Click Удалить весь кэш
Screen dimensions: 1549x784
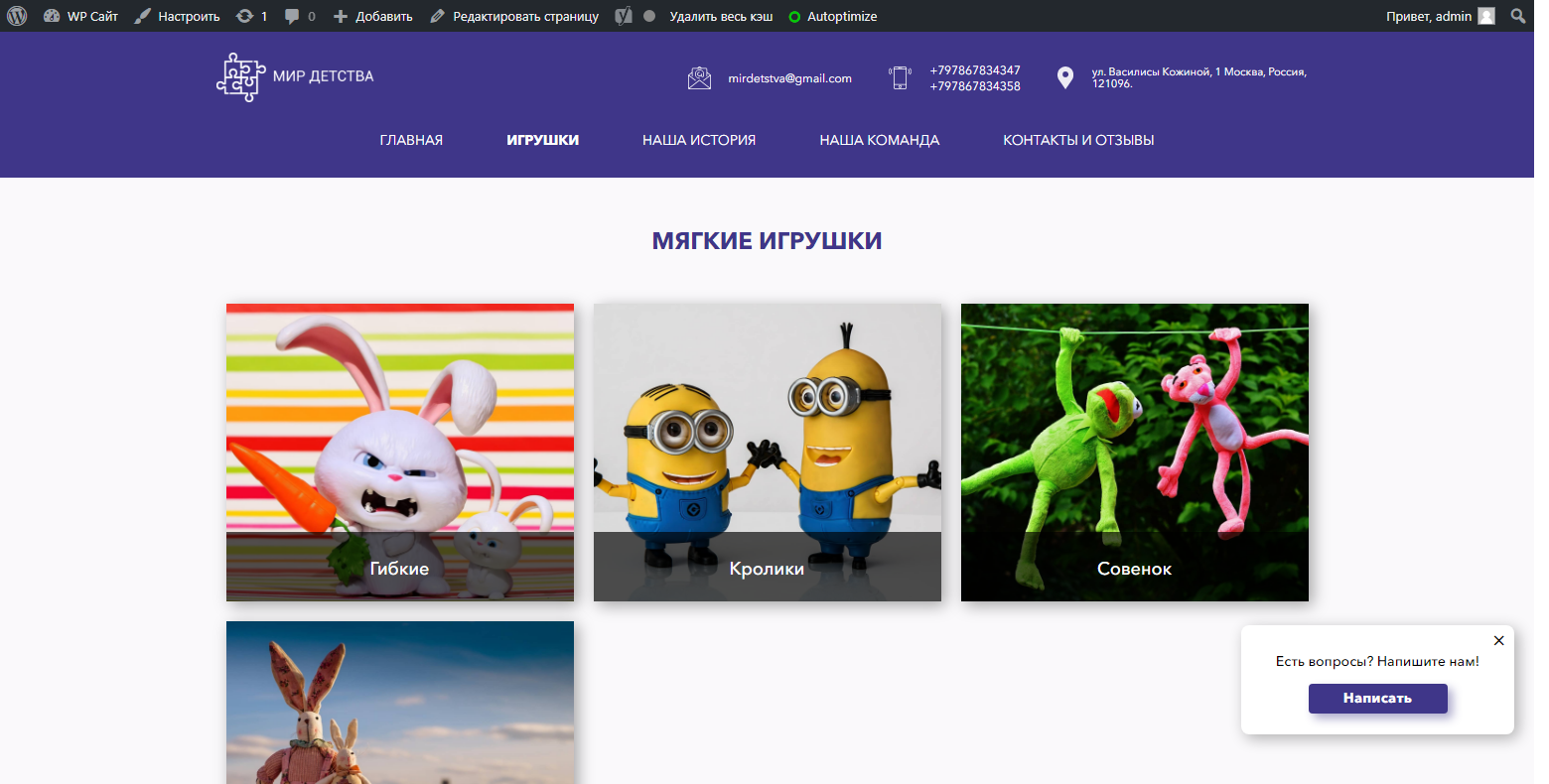click(721, 16)
